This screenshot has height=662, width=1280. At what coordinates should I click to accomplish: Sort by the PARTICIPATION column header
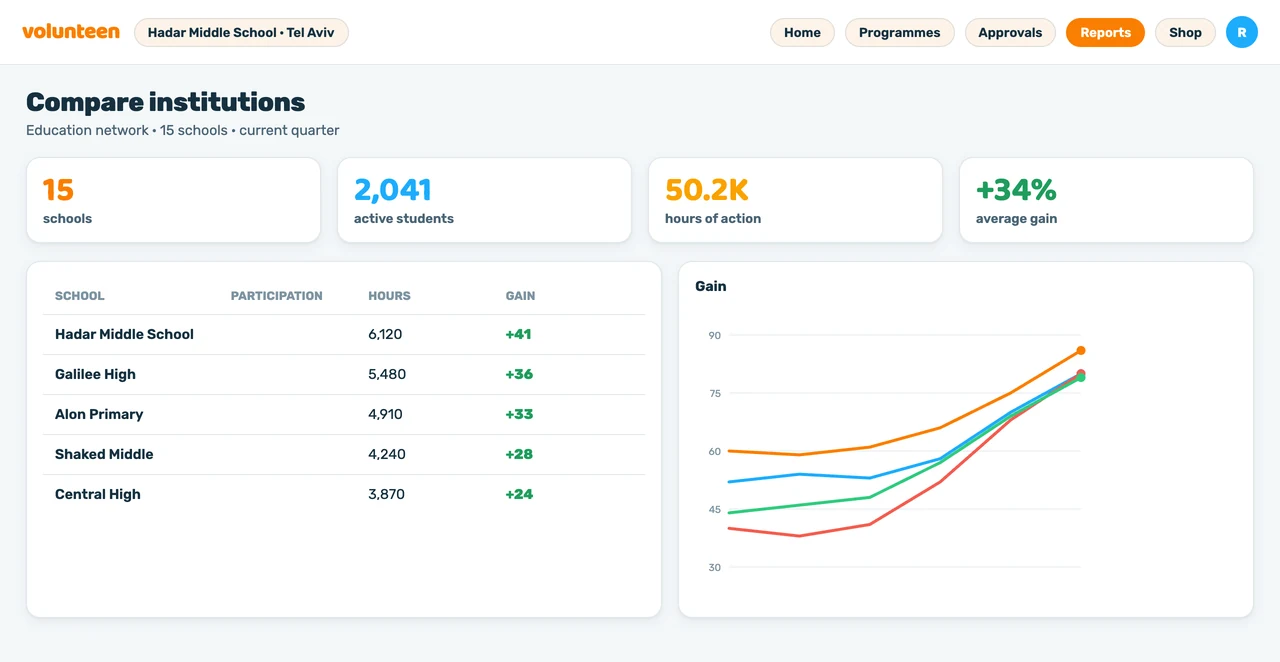click(x=277, y=296)
